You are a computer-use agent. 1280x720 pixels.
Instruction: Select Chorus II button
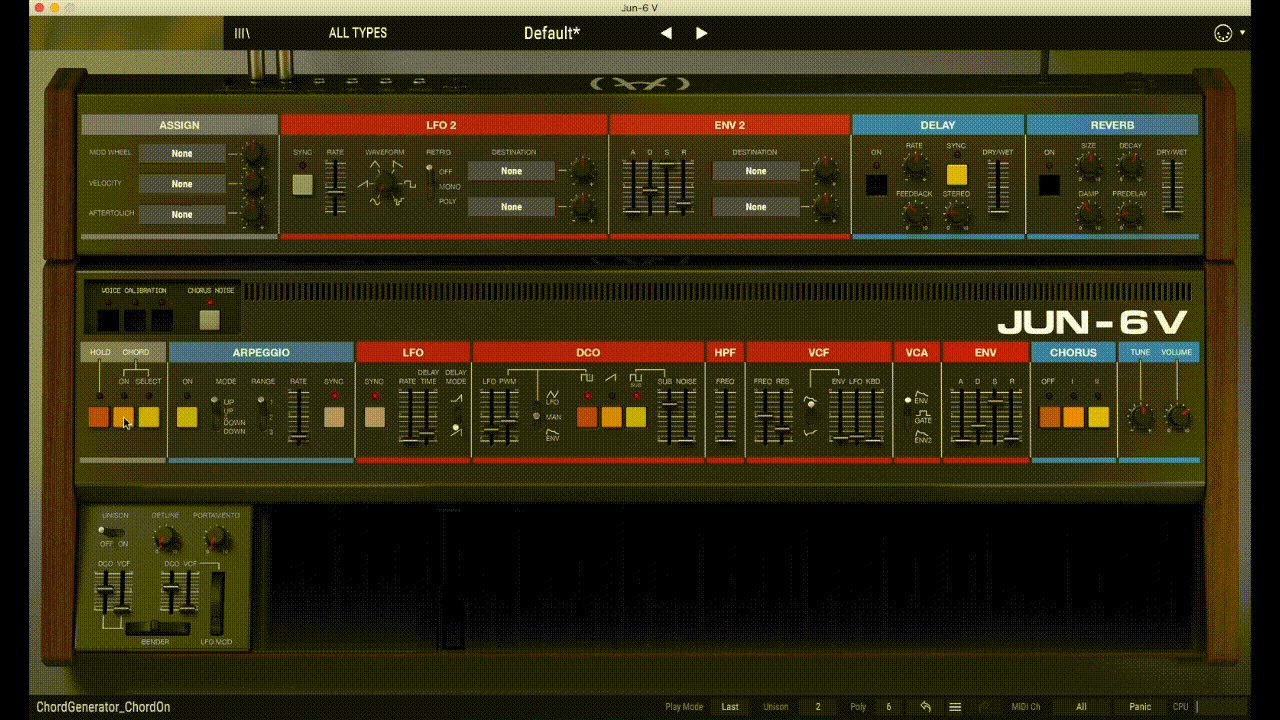pos(1098,417)
